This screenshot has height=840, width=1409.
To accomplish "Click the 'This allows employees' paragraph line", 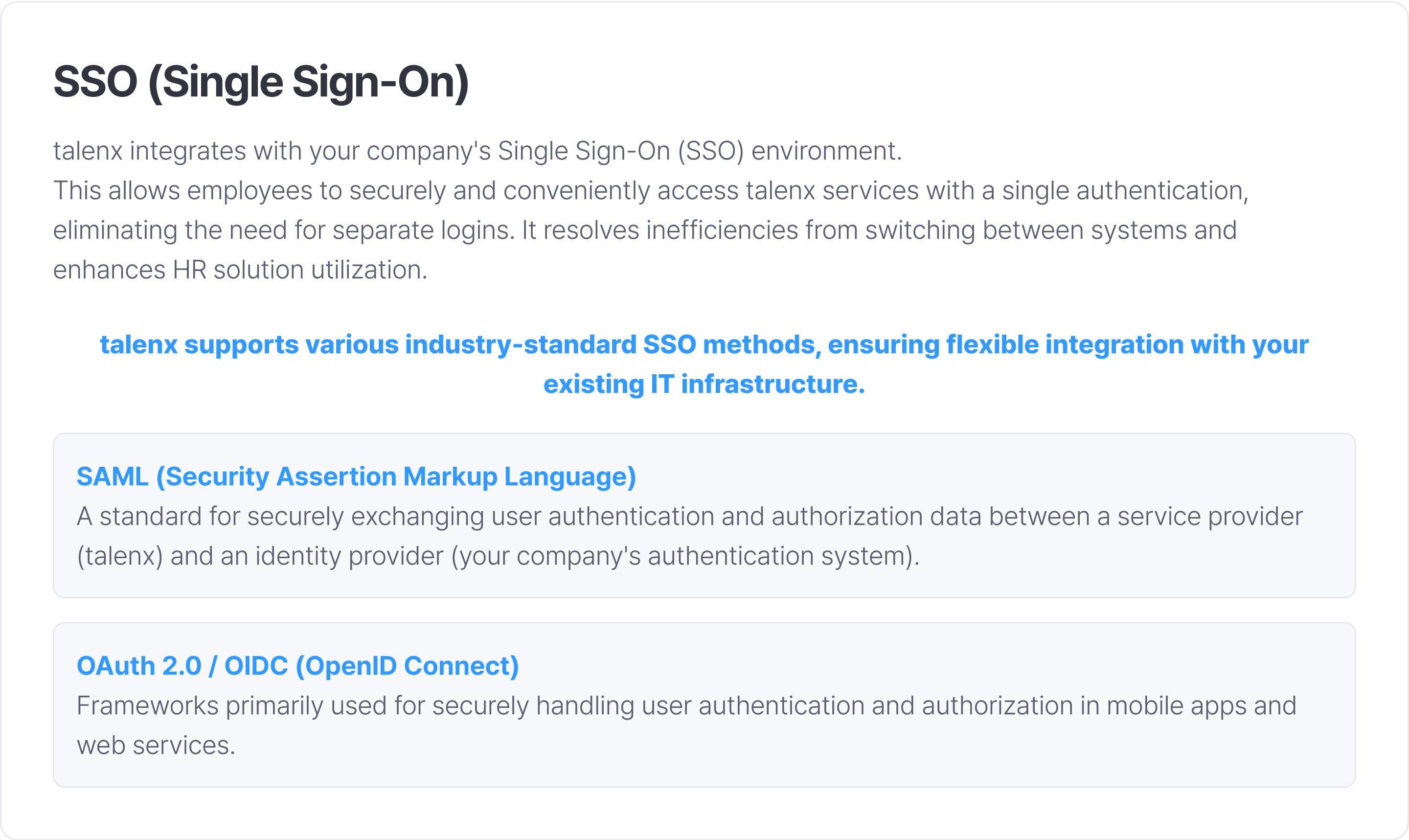I will pos(651,191).
